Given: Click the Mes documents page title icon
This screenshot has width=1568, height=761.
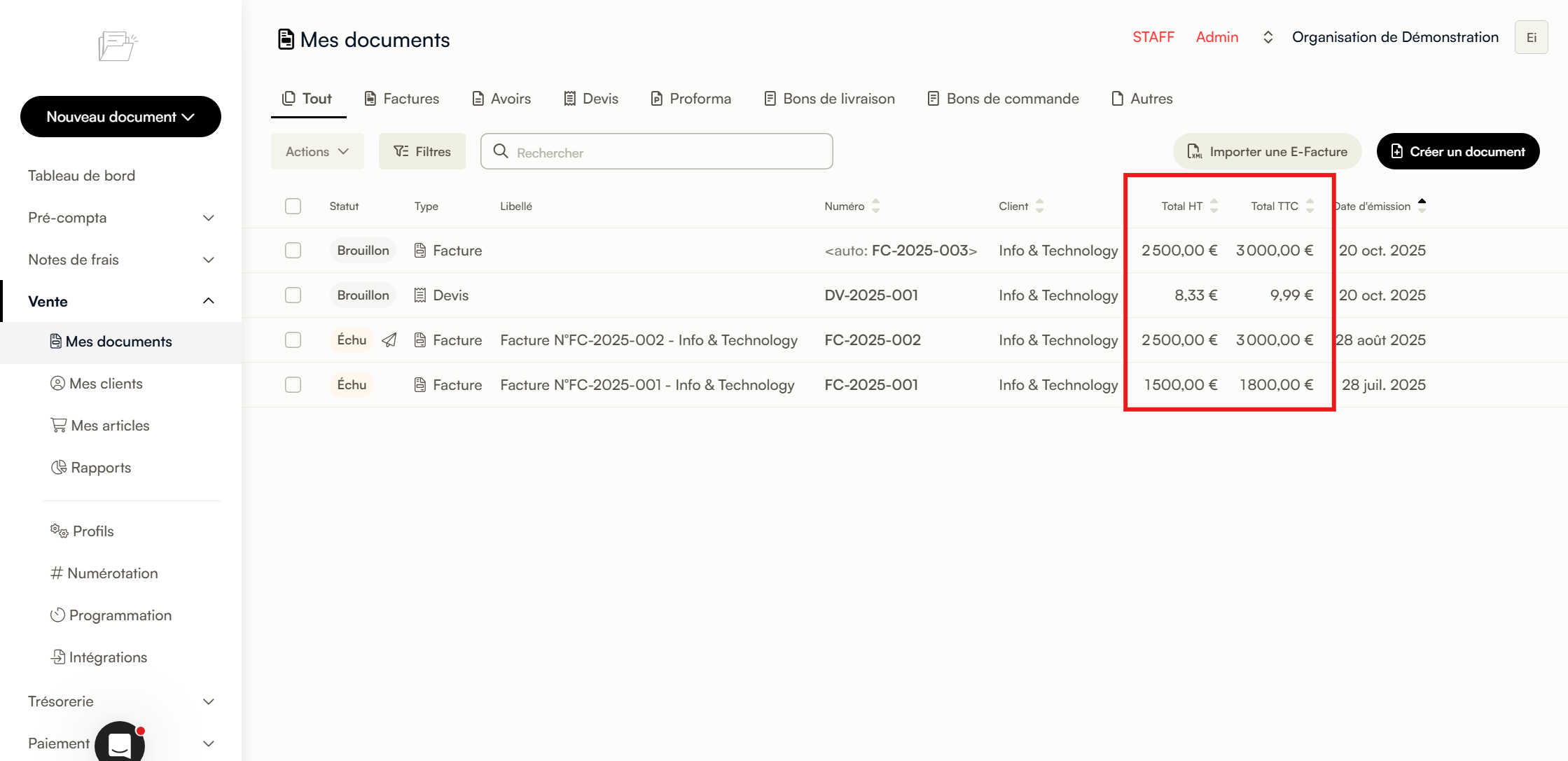Looking at the screenshot, I should coord(286,39).
